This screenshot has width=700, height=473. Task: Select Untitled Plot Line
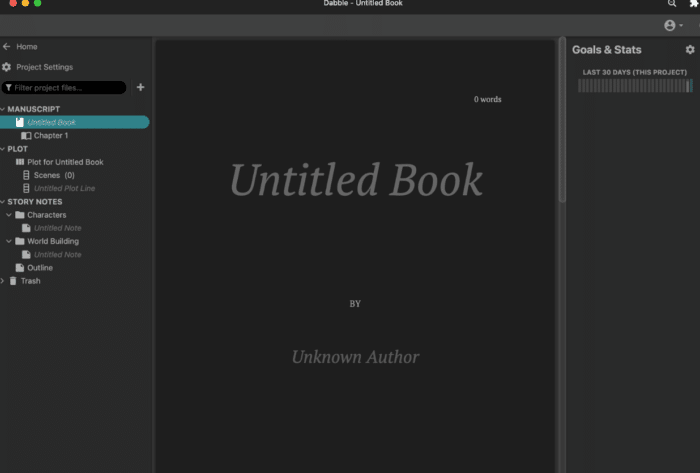coord(64,188)
